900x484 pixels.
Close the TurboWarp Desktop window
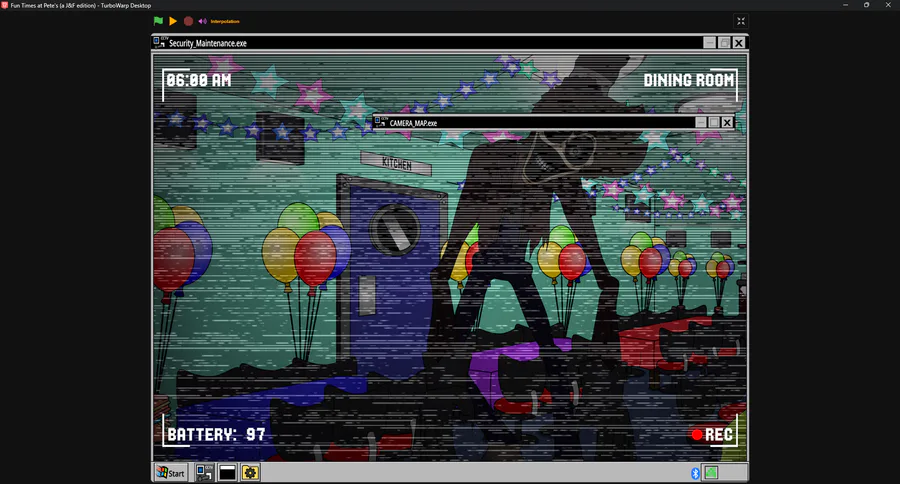(x=888, y=5)
